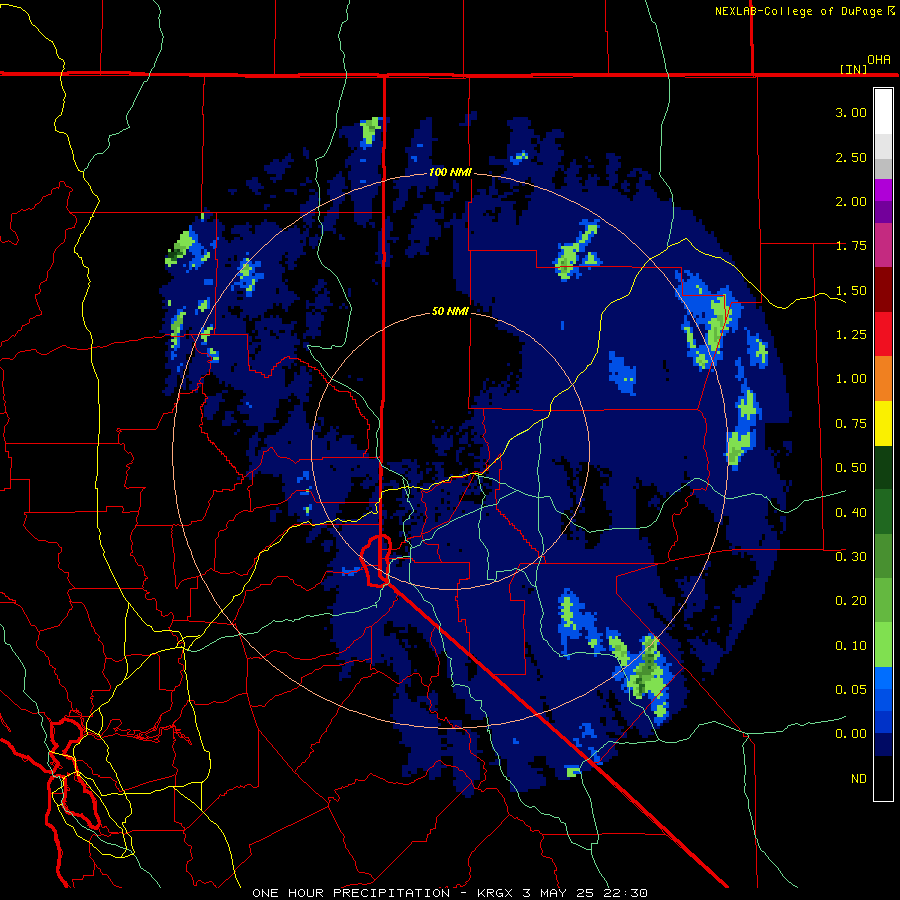Select the brightest green swatch beside 0.10
This screenshot has height=900, width=900.
click(883, 645)
